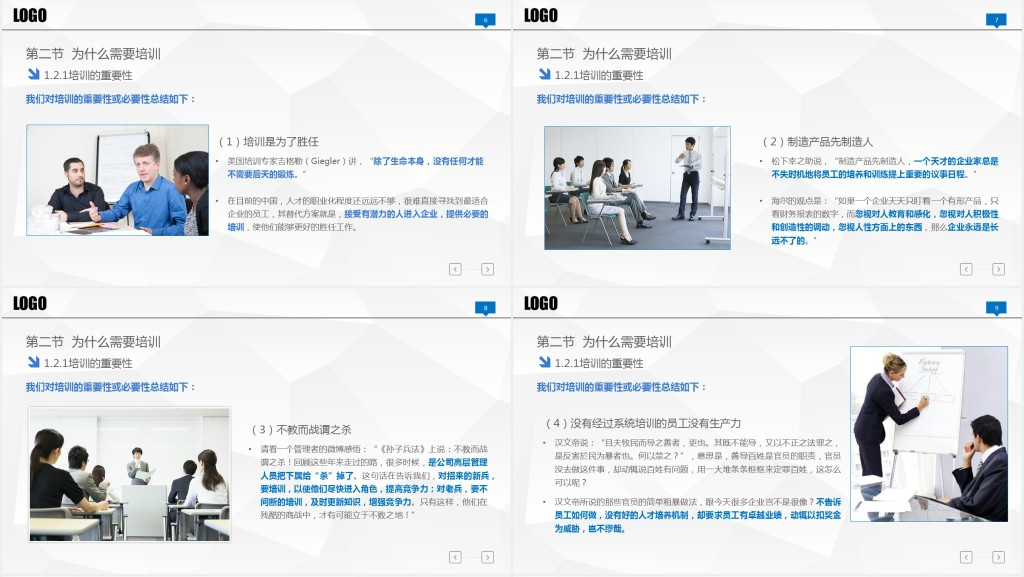Click the LOGO text on slide 6
This screenshot has height=577, width=1024.
point(30,16)
